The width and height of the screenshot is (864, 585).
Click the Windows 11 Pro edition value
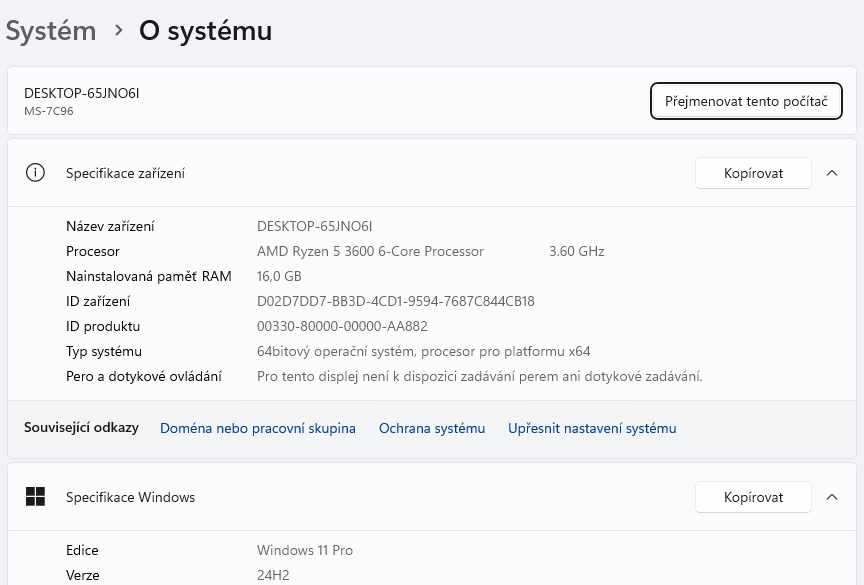pos(305,550)
